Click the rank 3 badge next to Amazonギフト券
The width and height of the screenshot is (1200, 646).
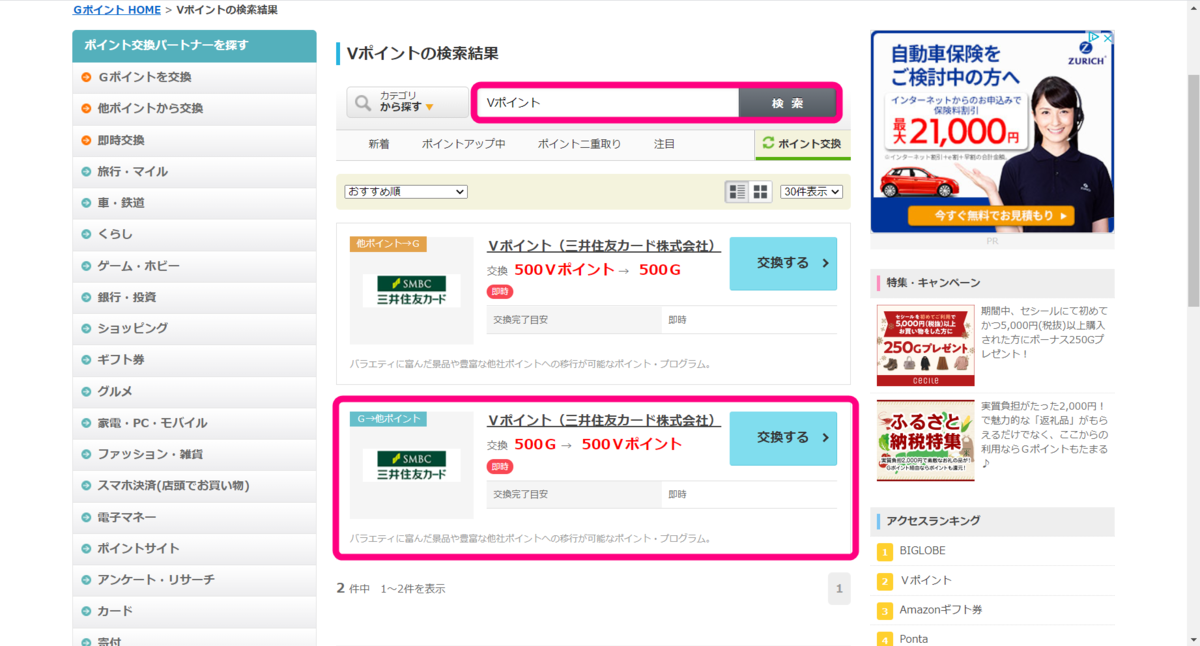pos(884,610)
